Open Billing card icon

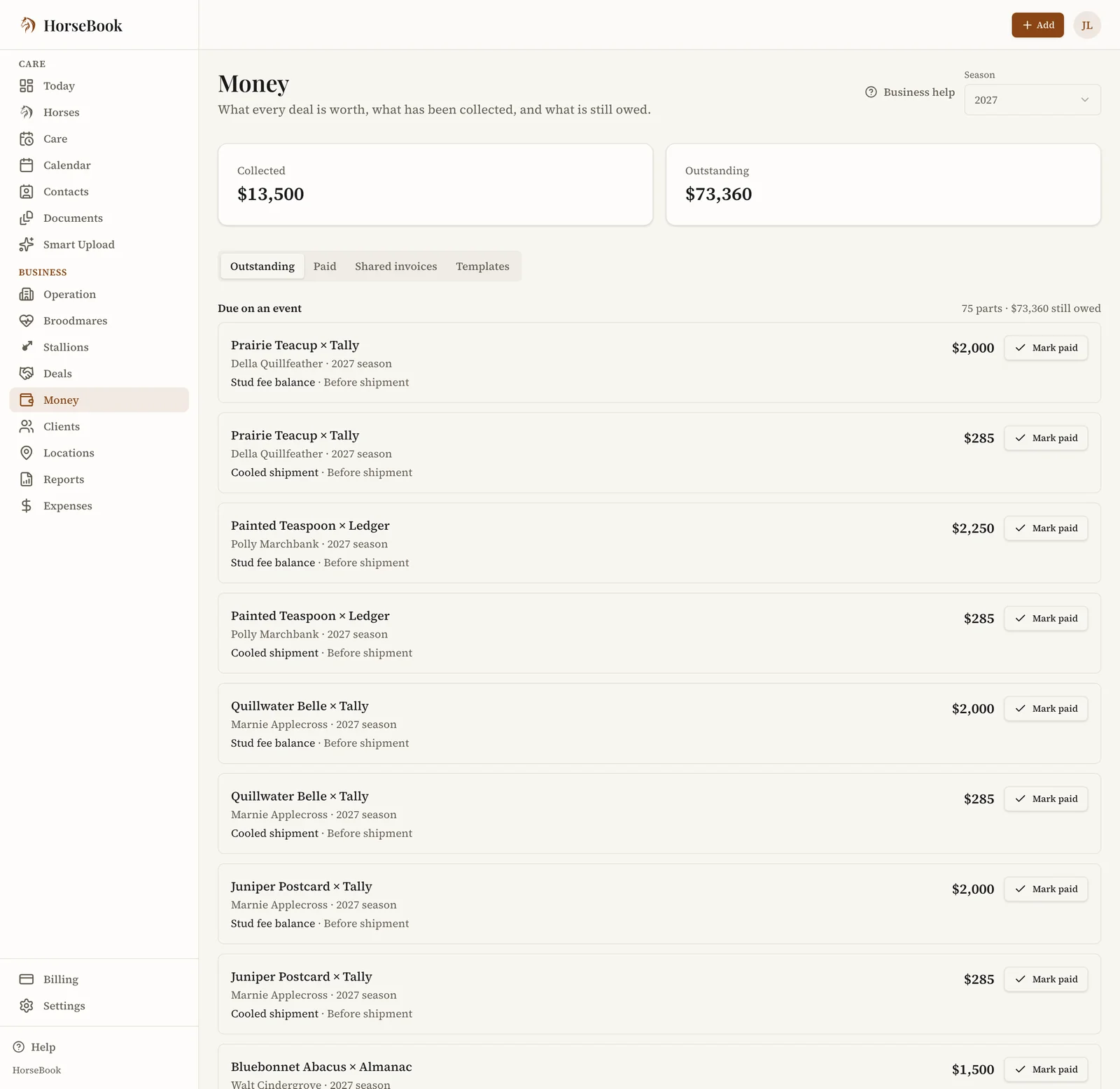click(x=27, y=979)
